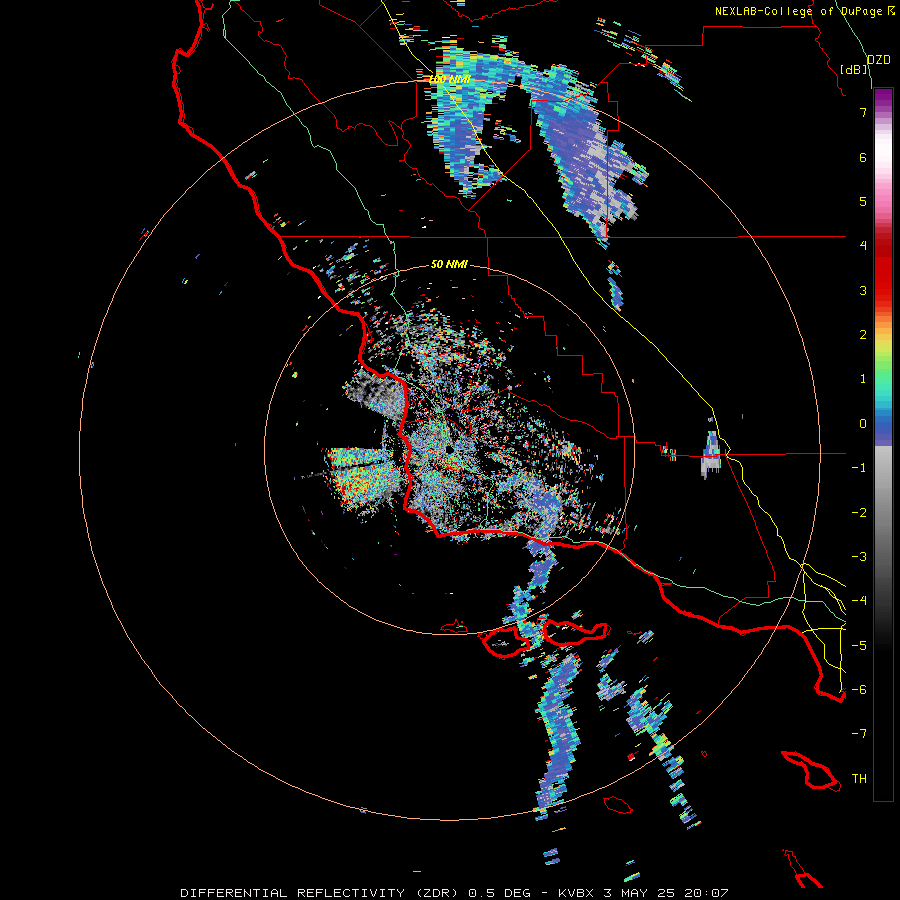900x900 pixels.
Task: Click the 50 NMI range ring label
Action: click(449, 264)
